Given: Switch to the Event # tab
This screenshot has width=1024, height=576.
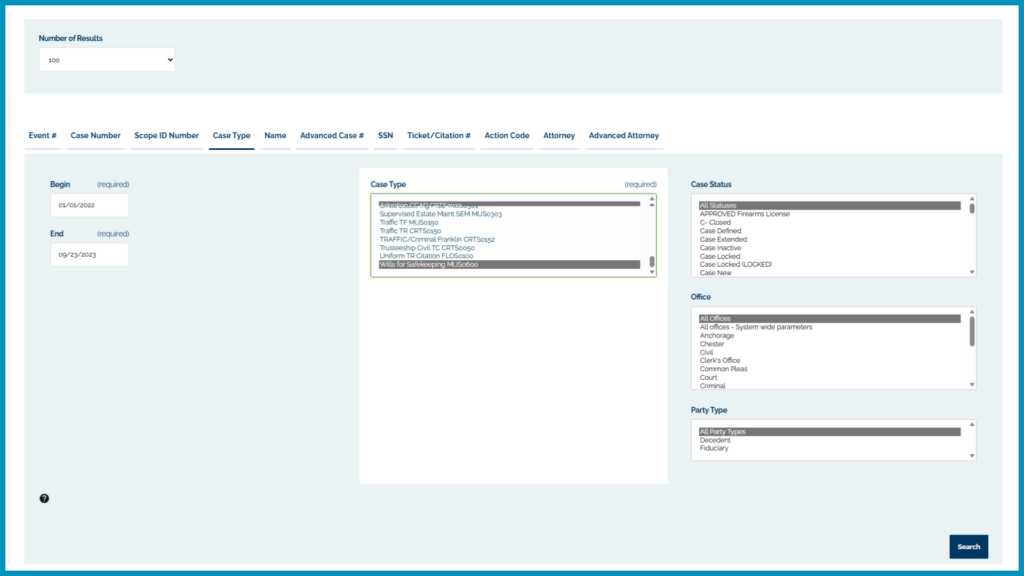Looking at the screenshot, I should [x=42, y=136].
